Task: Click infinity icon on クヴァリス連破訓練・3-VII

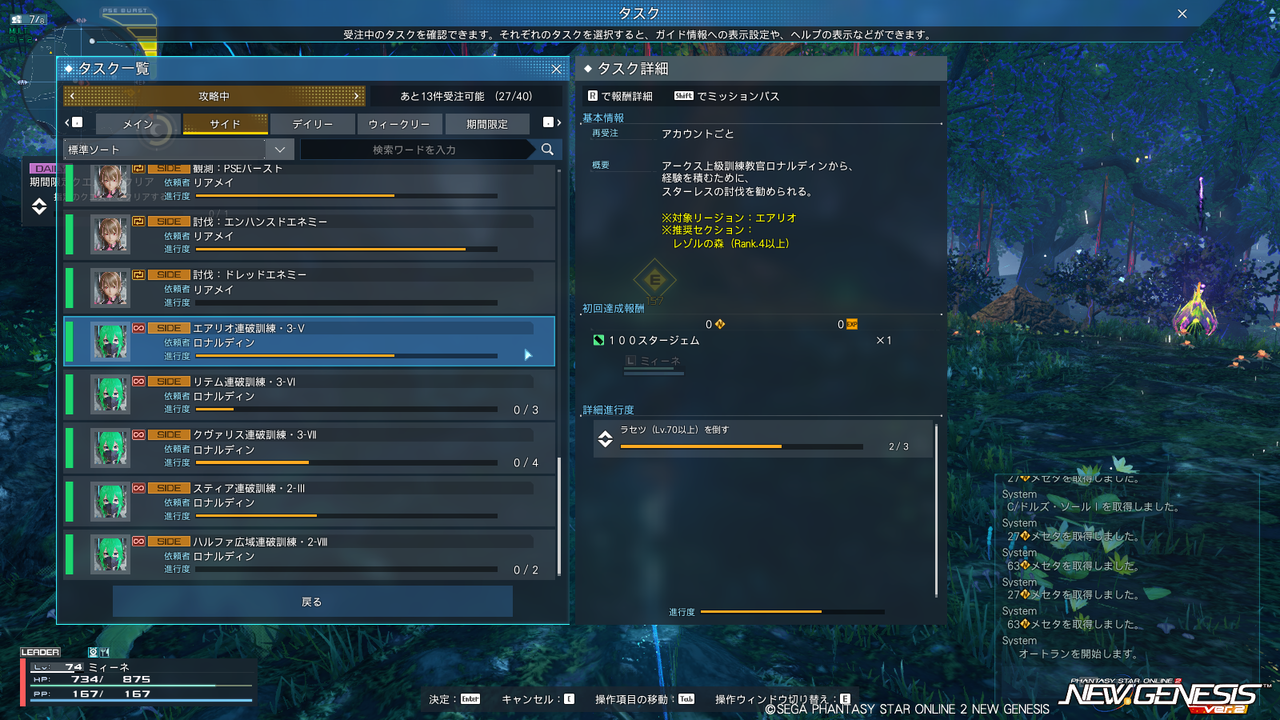Action: coord(139,435)
